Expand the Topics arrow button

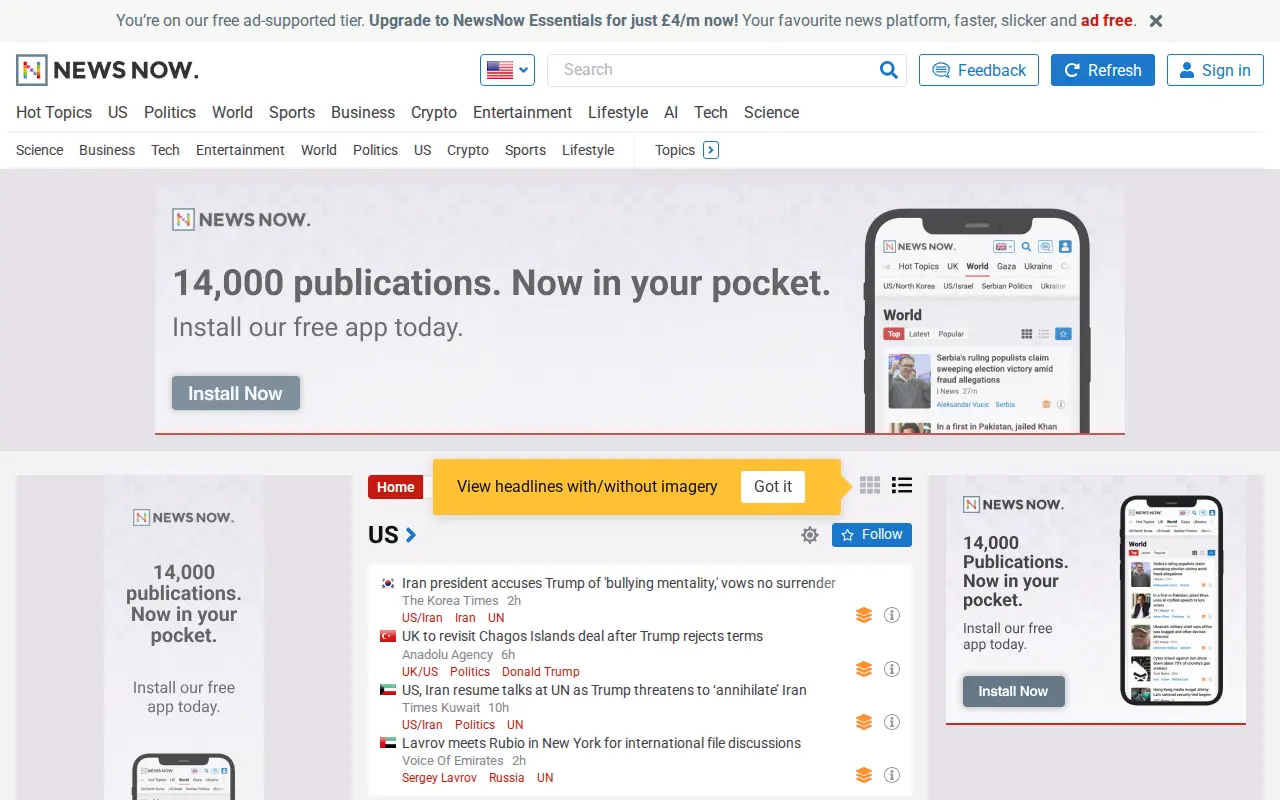tap(711, 150)
